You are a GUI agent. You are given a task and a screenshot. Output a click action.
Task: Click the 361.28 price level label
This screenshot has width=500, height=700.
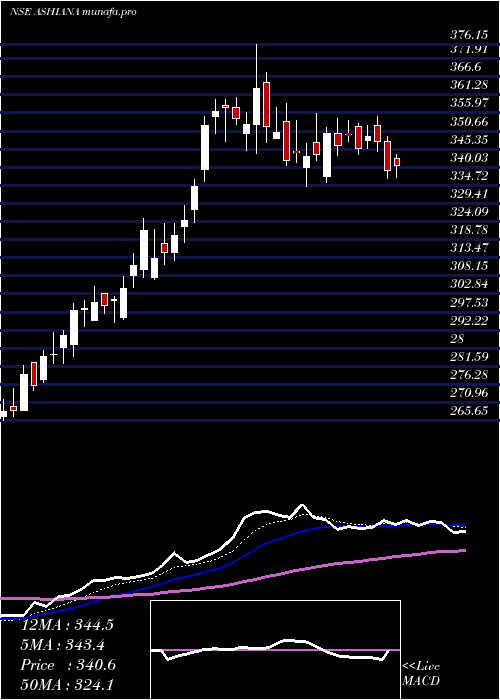pos(468,85)
